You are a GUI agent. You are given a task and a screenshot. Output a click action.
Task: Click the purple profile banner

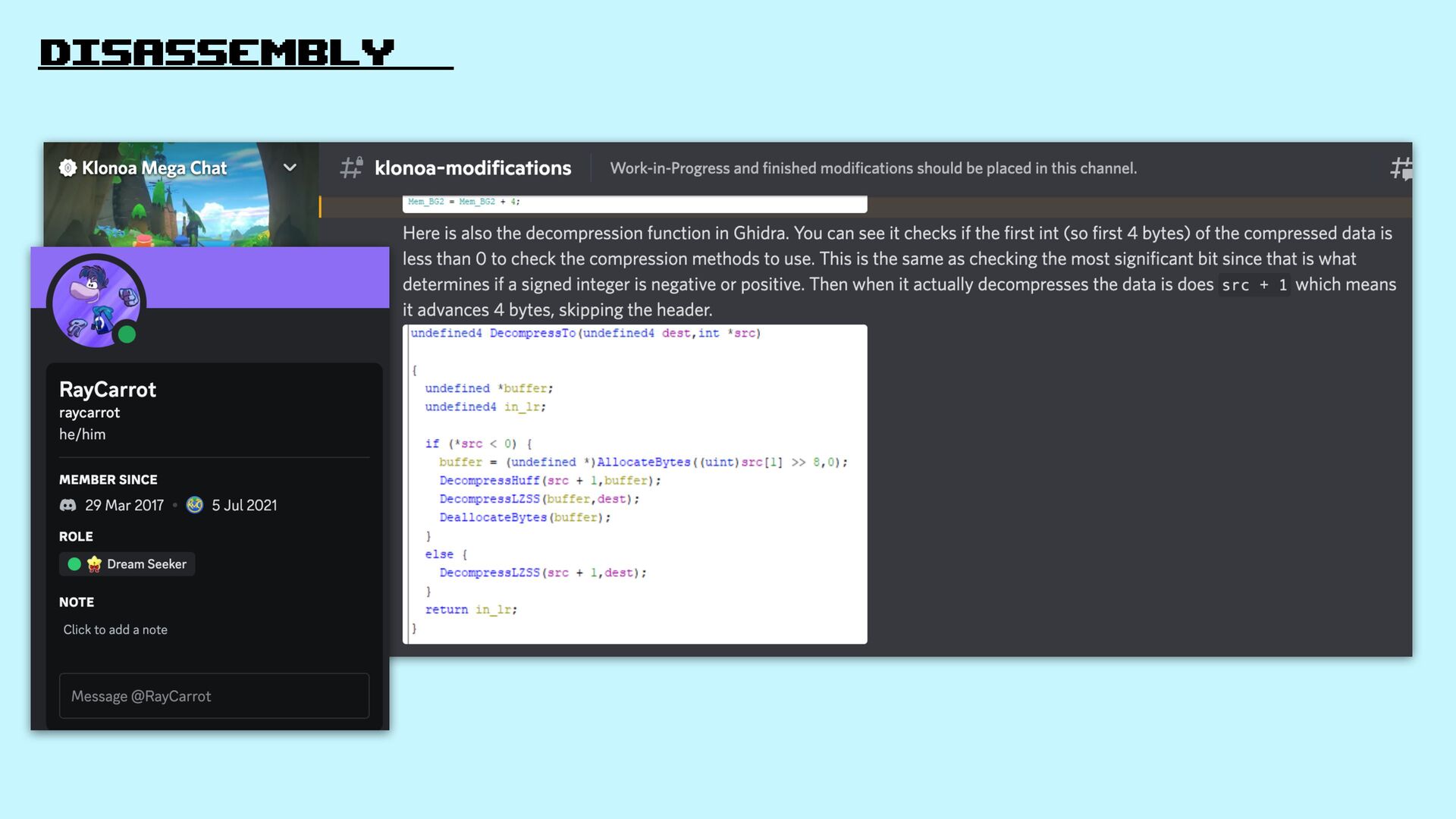pyautogui.click(x=273, y=277)
